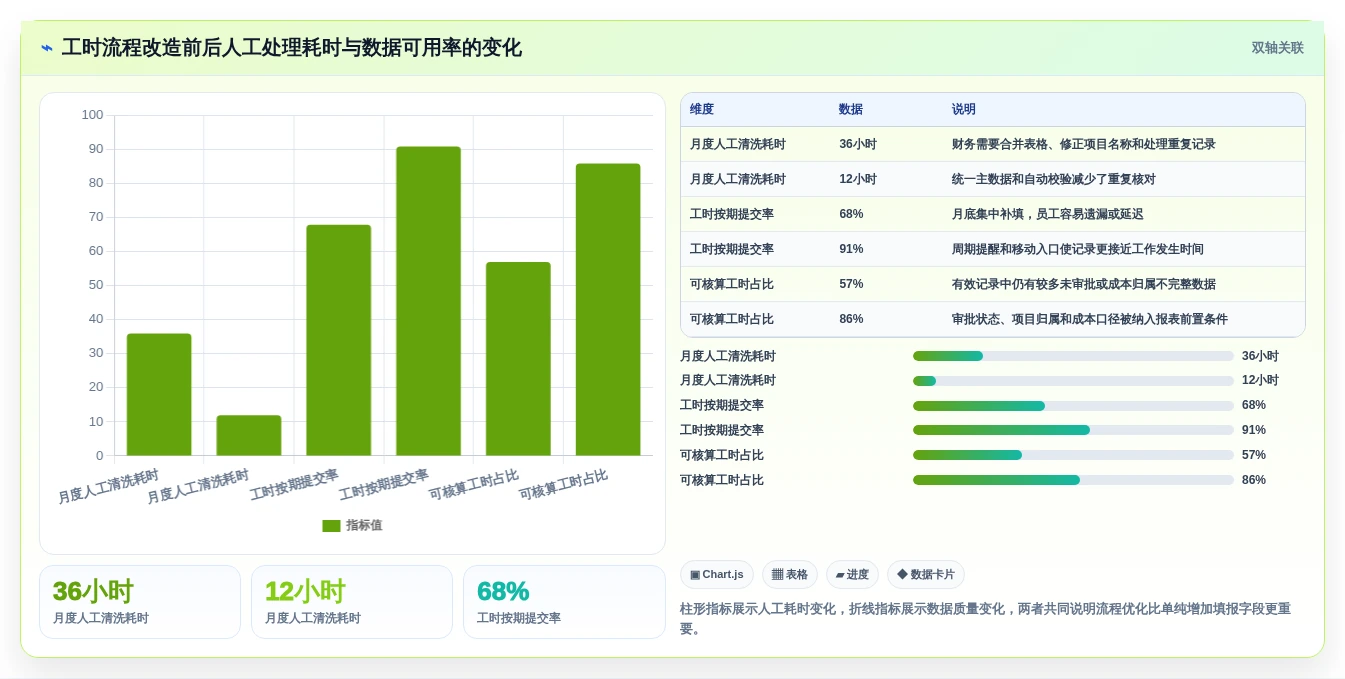Screen dimensions: 1345x679
Task: Click the progress bar for the 36小时 row
Action: point(1073,356)
